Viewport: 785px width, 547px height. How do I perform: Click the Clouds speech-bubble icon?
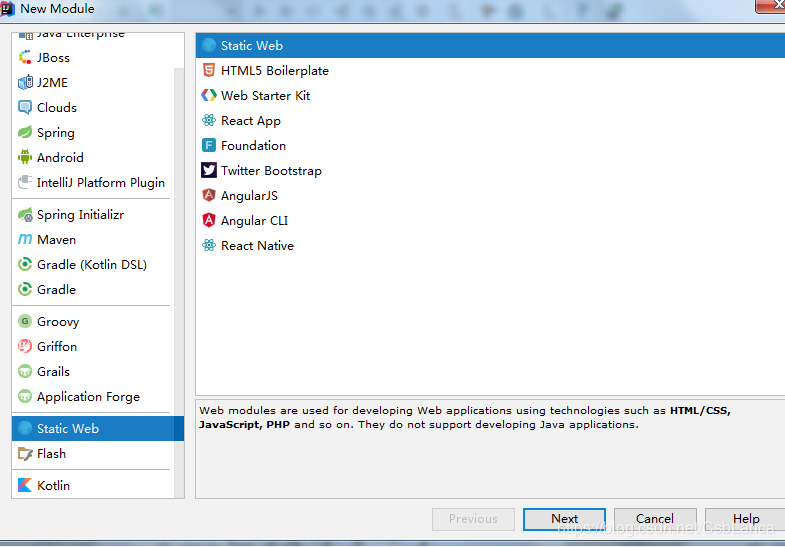pos(25,108)
